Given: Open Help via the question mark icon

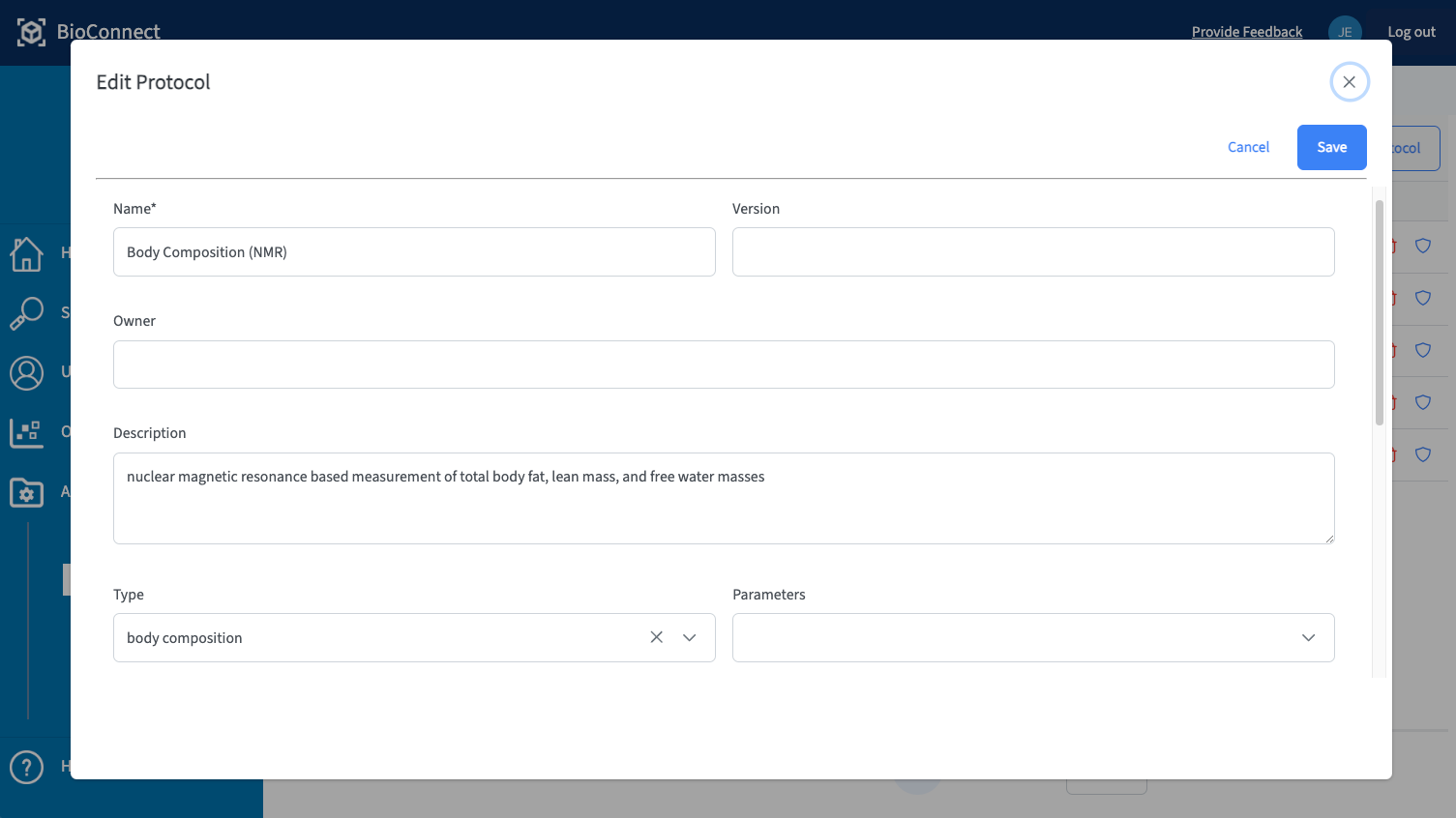Looking at the screenshot, I should click(x=26, y=767).
